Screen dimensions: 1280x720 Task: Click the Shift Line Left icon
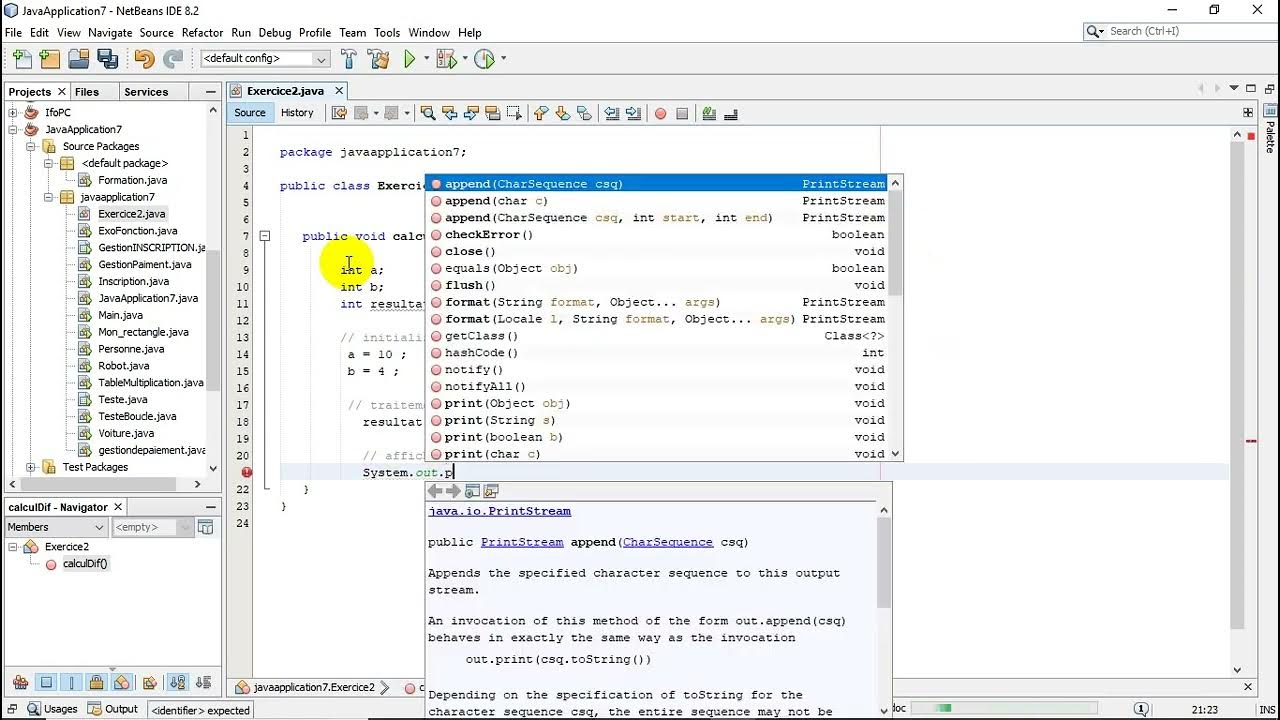click(611, 113)
